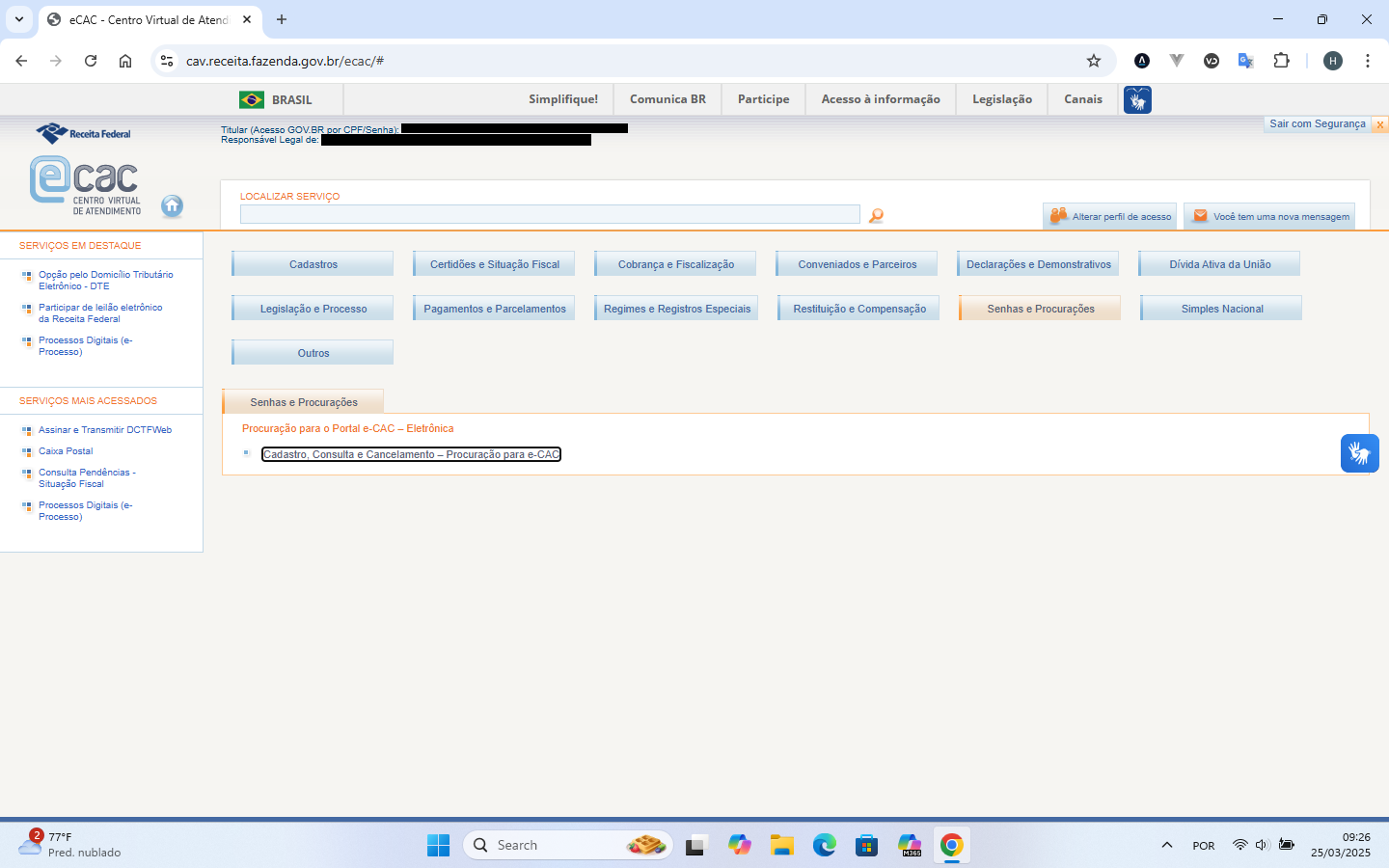Open Caixa Postal in the sidebar
Screen dimensions: 1389x868
[66, 451]
